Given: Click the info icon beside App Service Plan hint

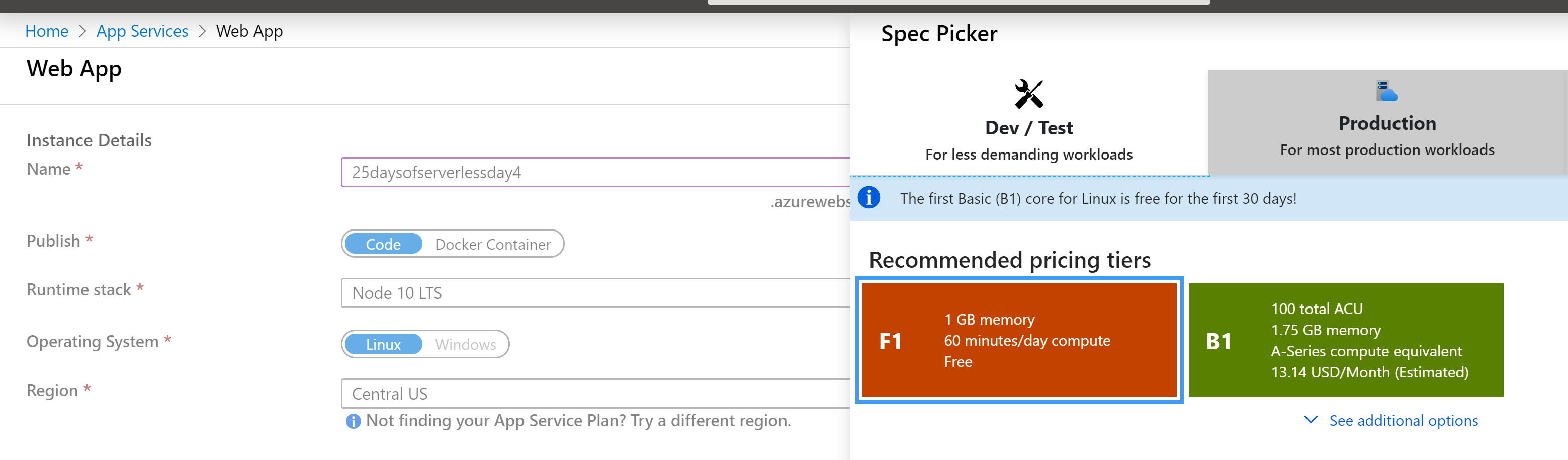Looking at the screenshot, I should click(x=353, y=421).
